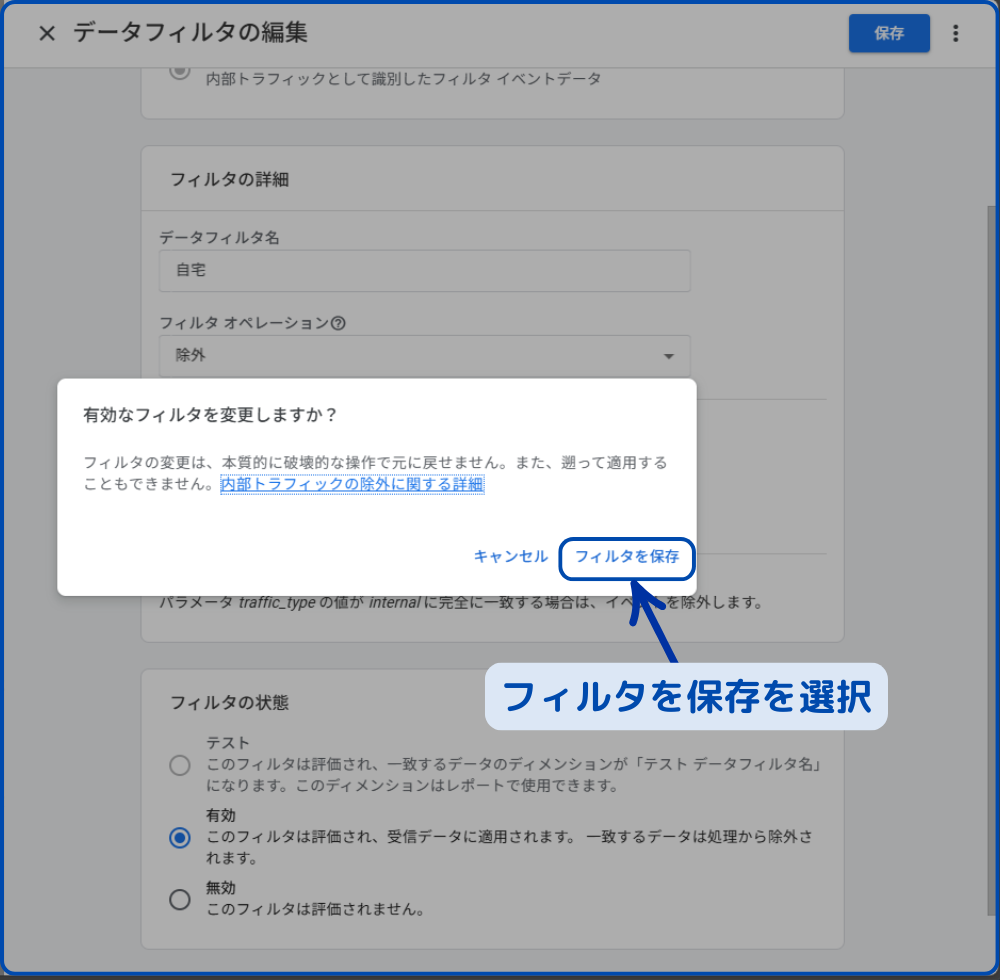Click the データフィルタ名 input containing 自宅

[424, 271]
